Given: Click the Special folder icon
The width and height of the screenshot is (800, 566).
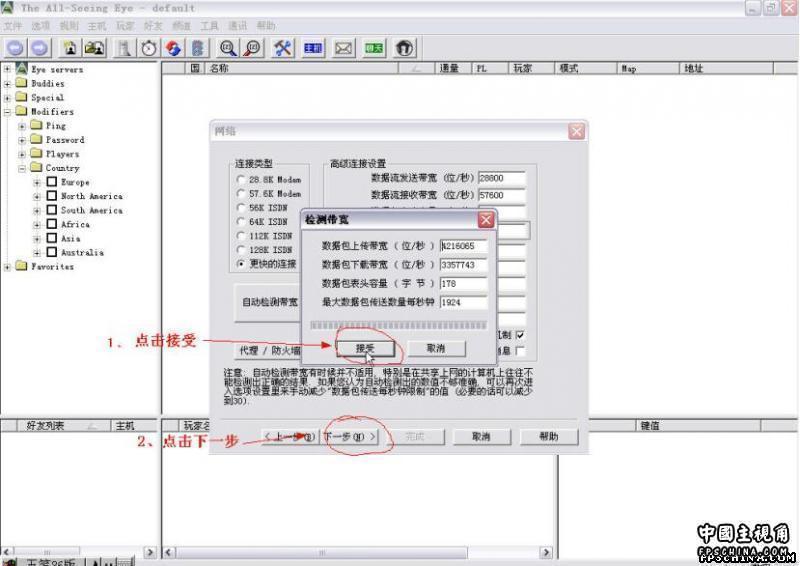Looking at the screenshot, I should 21,97.
